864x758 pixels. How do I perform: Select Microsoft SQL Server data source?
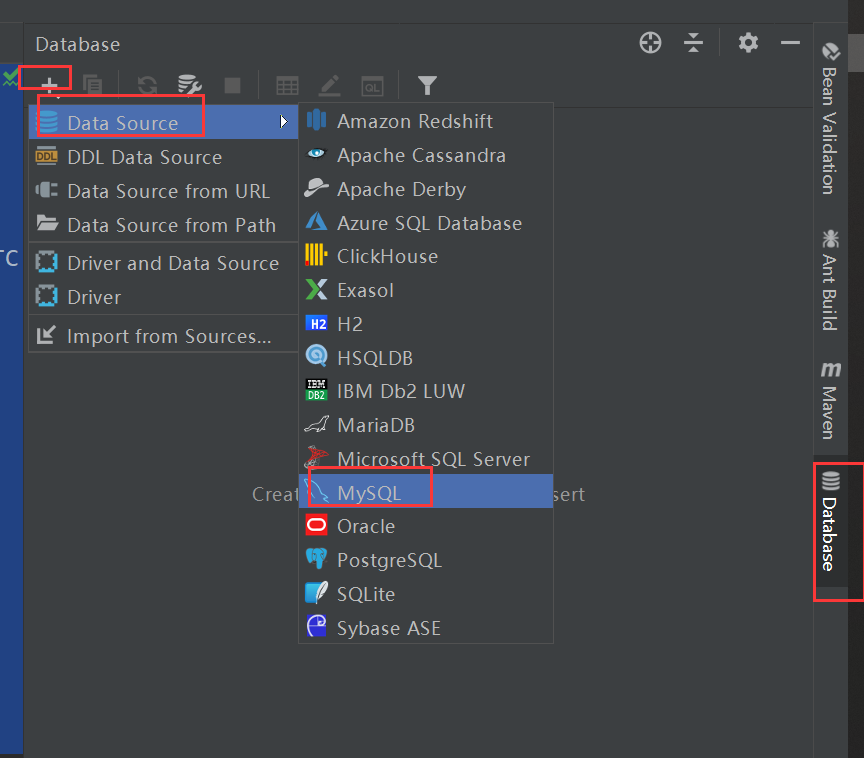coord(426,458)
